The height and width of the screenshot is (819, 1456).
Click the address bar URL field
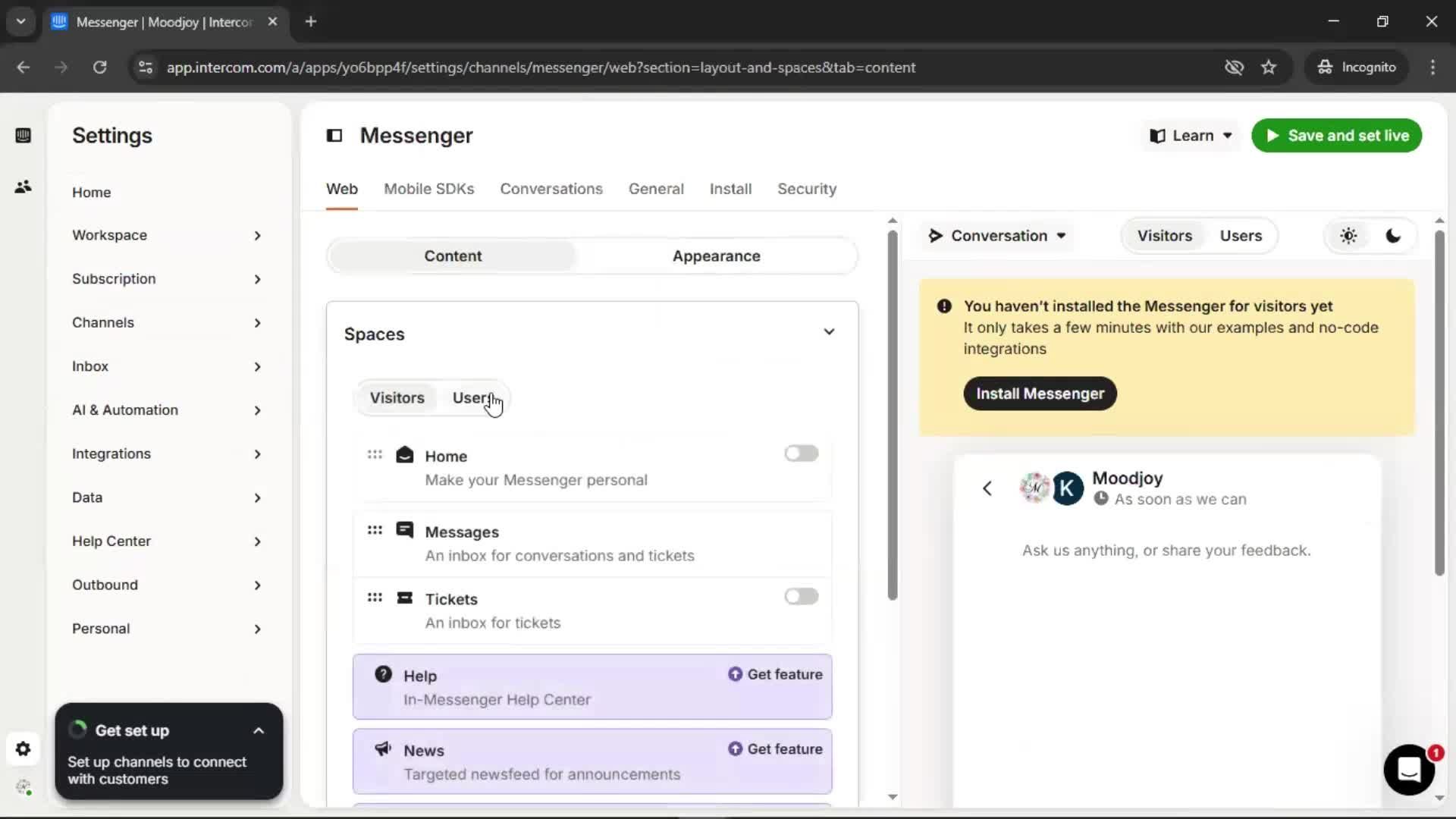pyautogui.click(x=541, y=67)
